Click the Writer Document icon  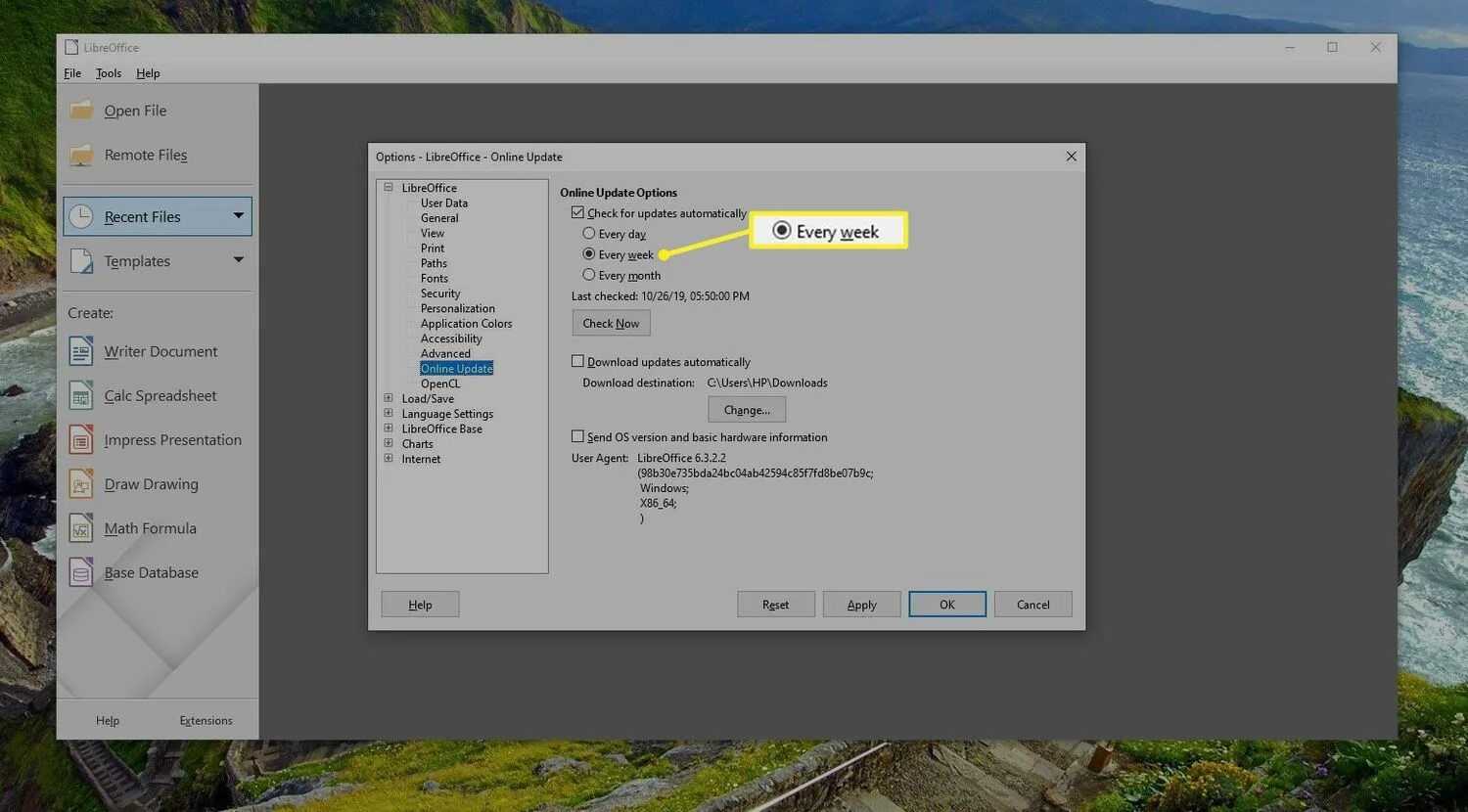81,351
